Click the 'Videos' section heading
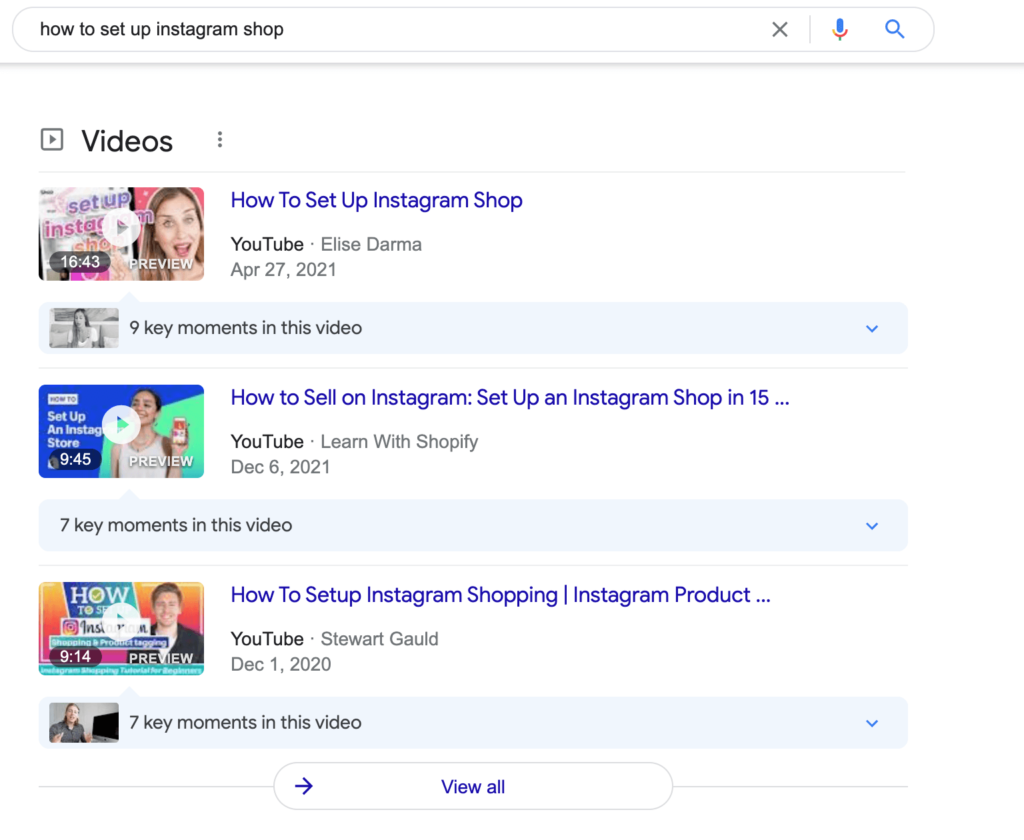 point(127,141)
